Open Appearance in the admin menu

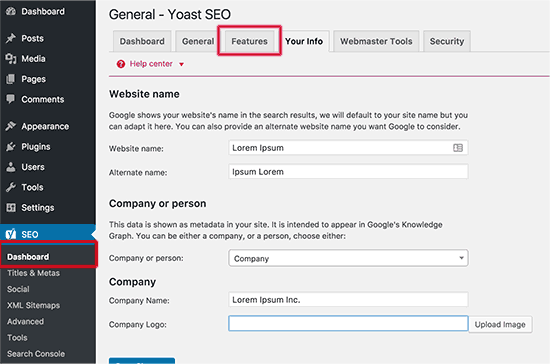tap(45, 126)
